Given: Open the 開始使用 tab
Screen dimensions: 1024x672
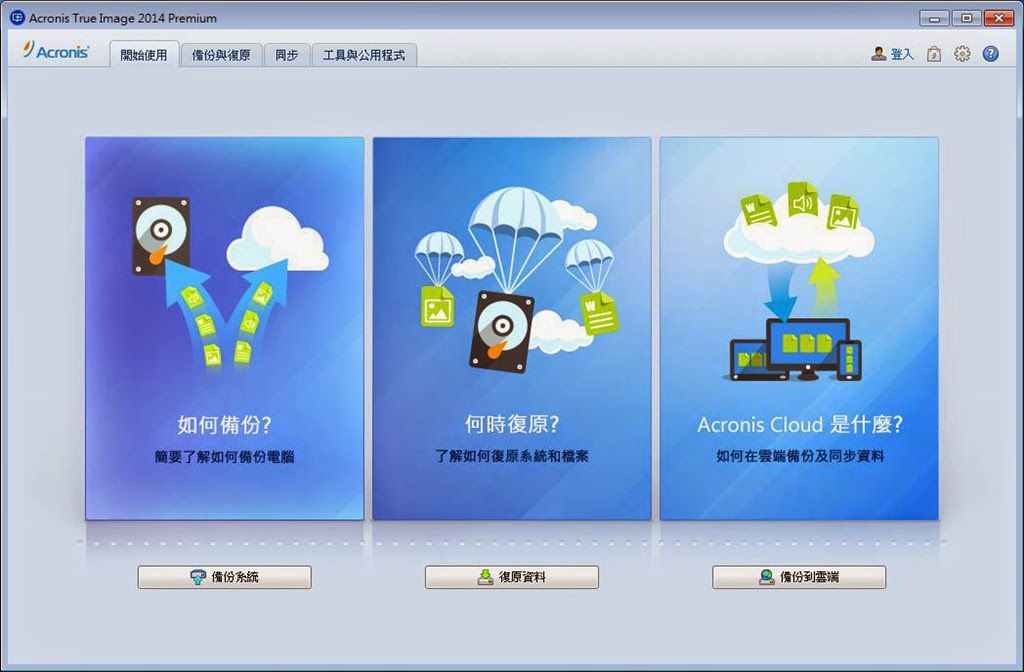Looking at the screenshot, I should click(144, 55).
